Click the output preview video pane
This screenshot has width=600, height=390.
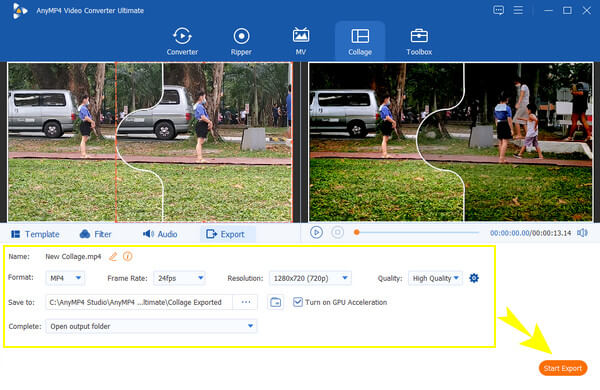[x=451, y=142]
